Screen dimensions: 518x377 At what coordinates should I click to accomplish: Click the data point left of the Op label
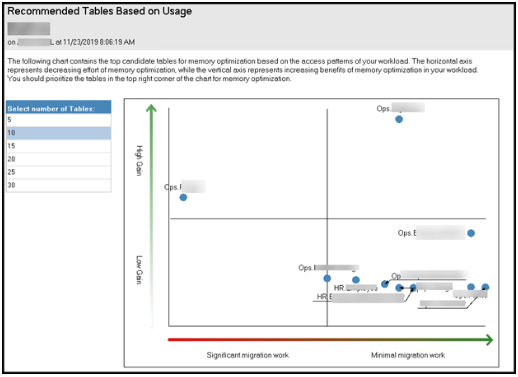point(384,284)
